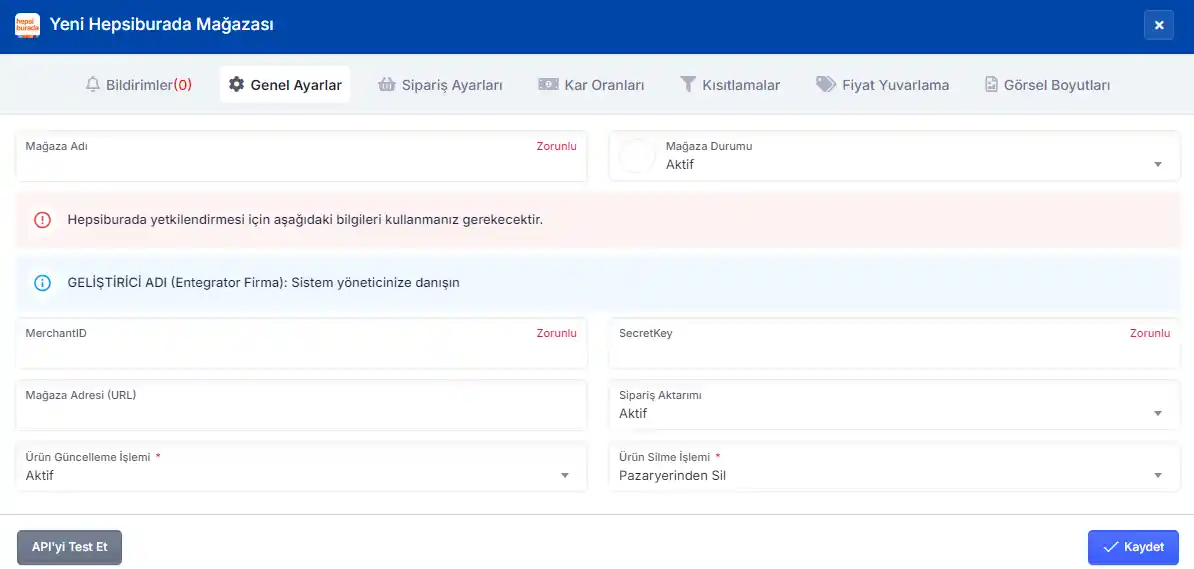Viewport: 1194px width, 569px height.
Task: Open the Bildirimler tab
Action: 139,85
